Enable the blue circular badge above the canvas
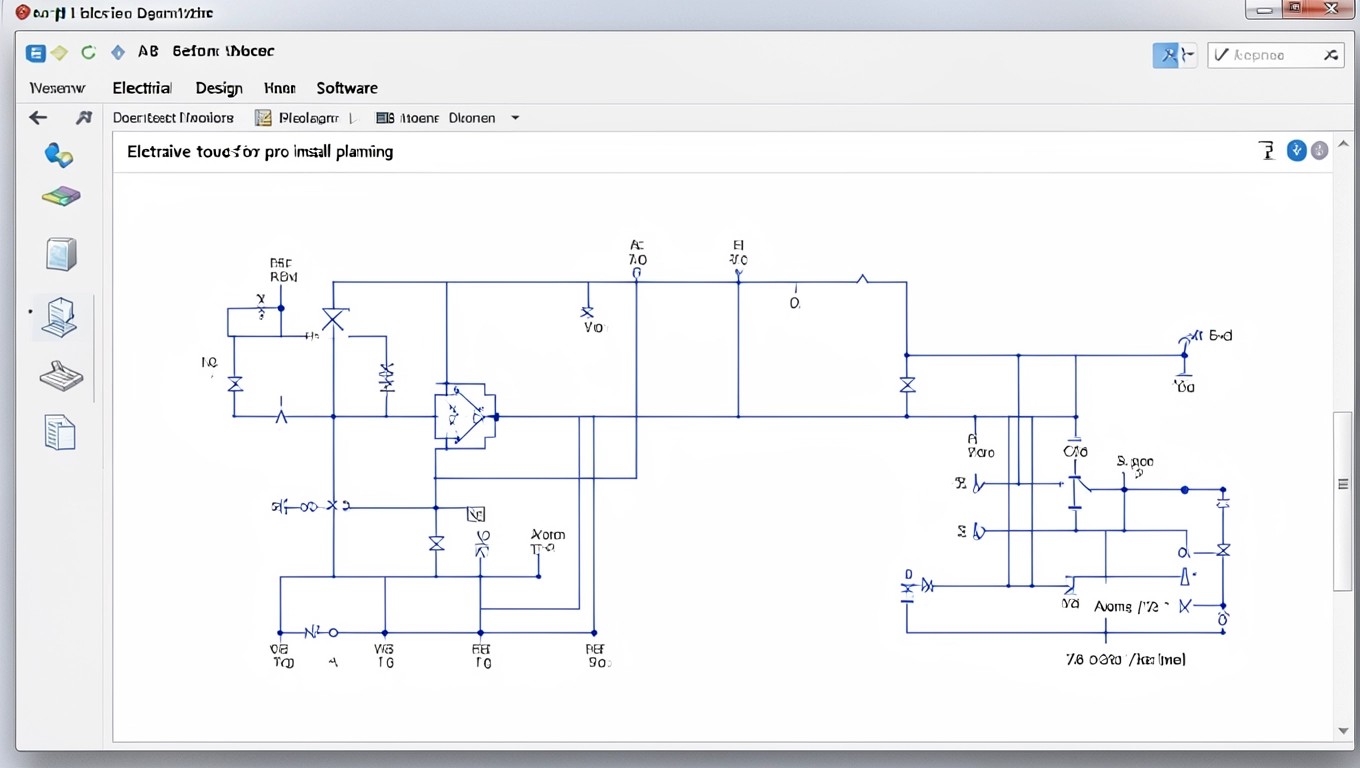Viewport: 1360px width, 768px height. click(x=1296, y=150)
